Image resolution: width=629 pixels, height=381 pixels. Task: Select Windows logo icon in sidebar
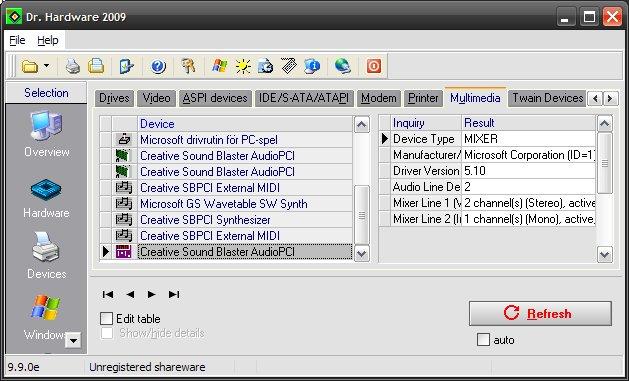pos(47,308)
